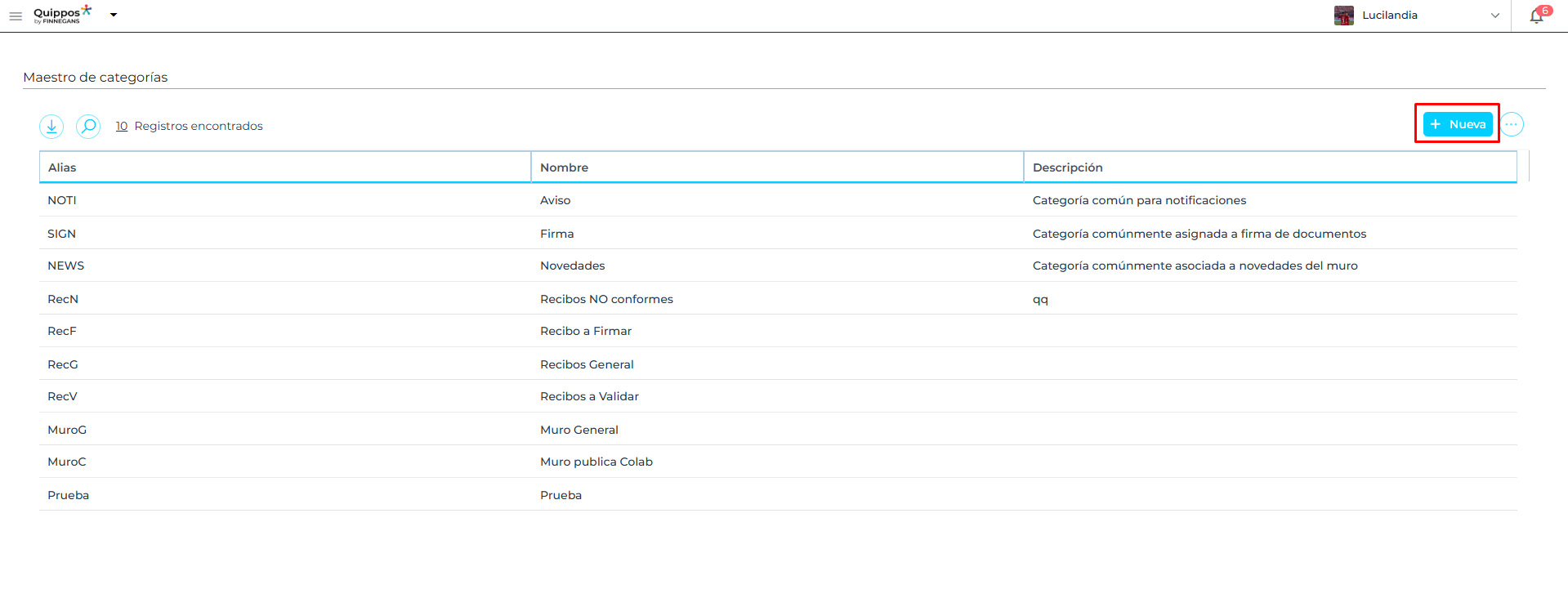
Task: Expand the dropdown arrow beside Quippos logo
Action: (x=114, y=15)
